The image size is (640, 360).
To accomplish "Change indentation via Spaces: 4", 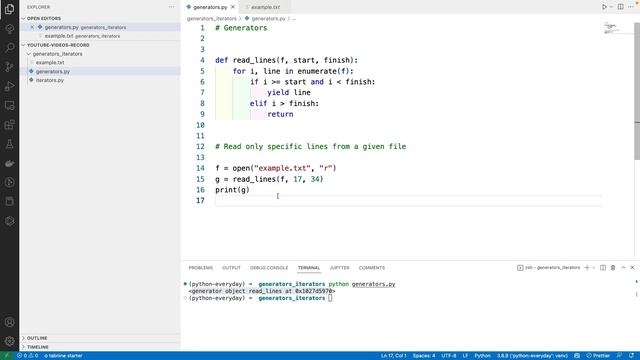I will (424, 356).
